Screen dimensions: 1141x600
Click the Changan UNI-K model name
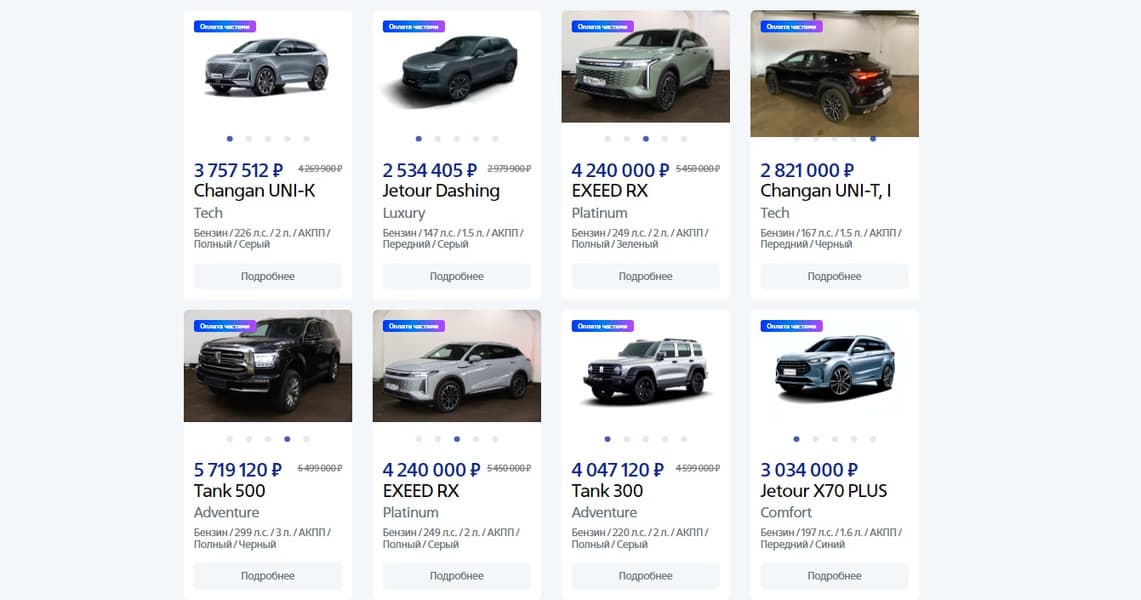[x=254, y=191]
